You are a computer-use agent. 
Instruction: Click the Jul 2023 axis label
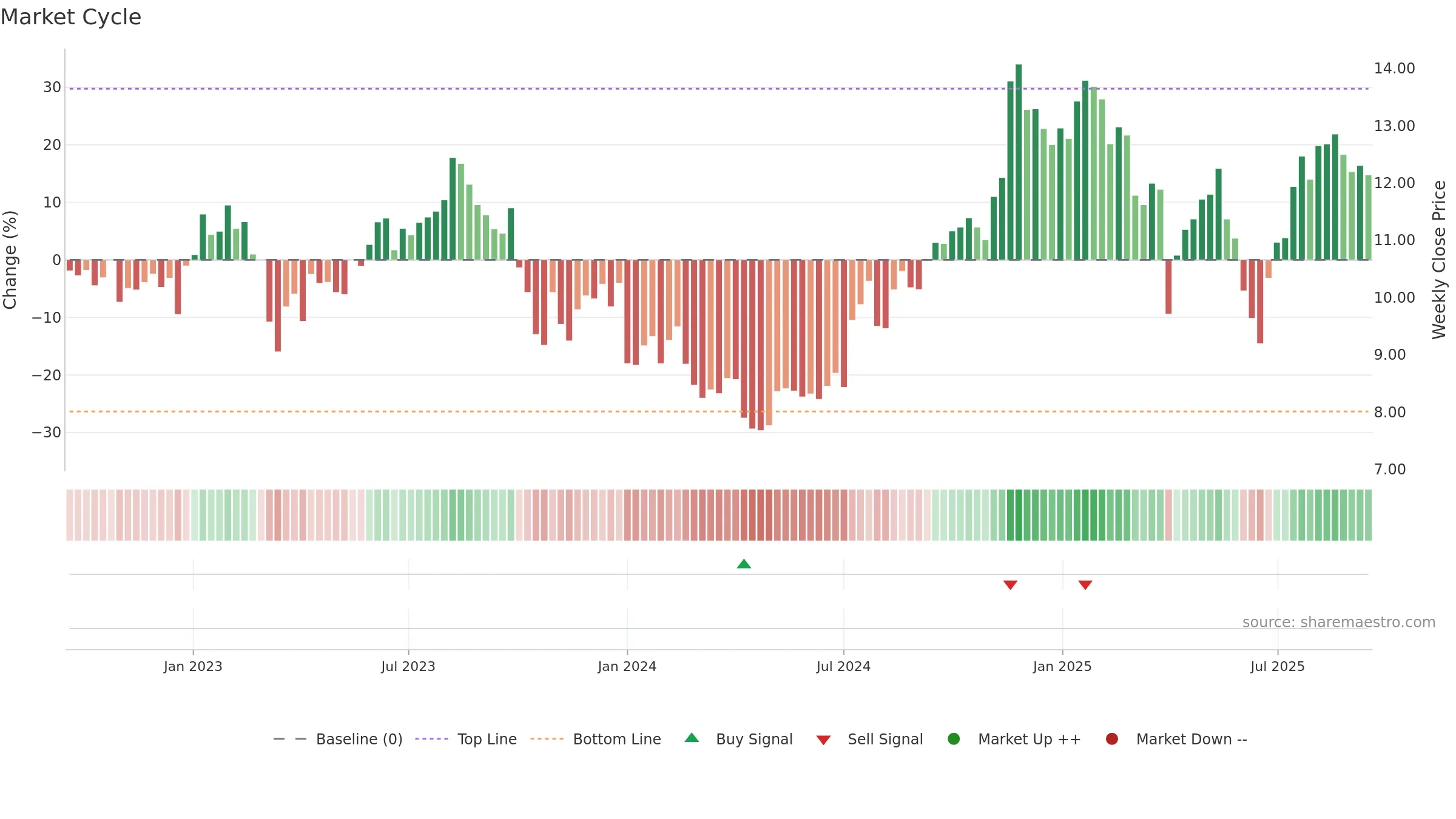[408, 667]
